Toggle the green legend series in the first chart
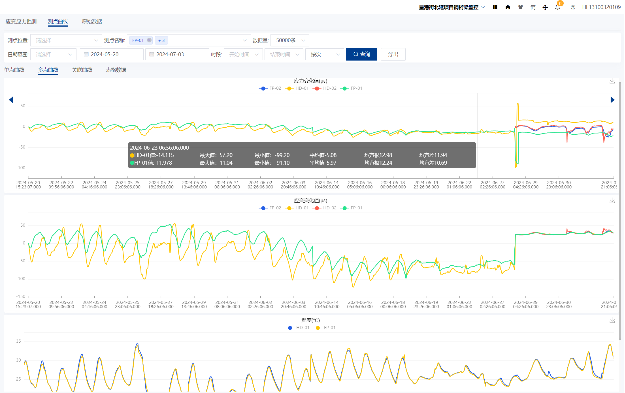Viewport: 625px width, 393px height. click(352, 88)
